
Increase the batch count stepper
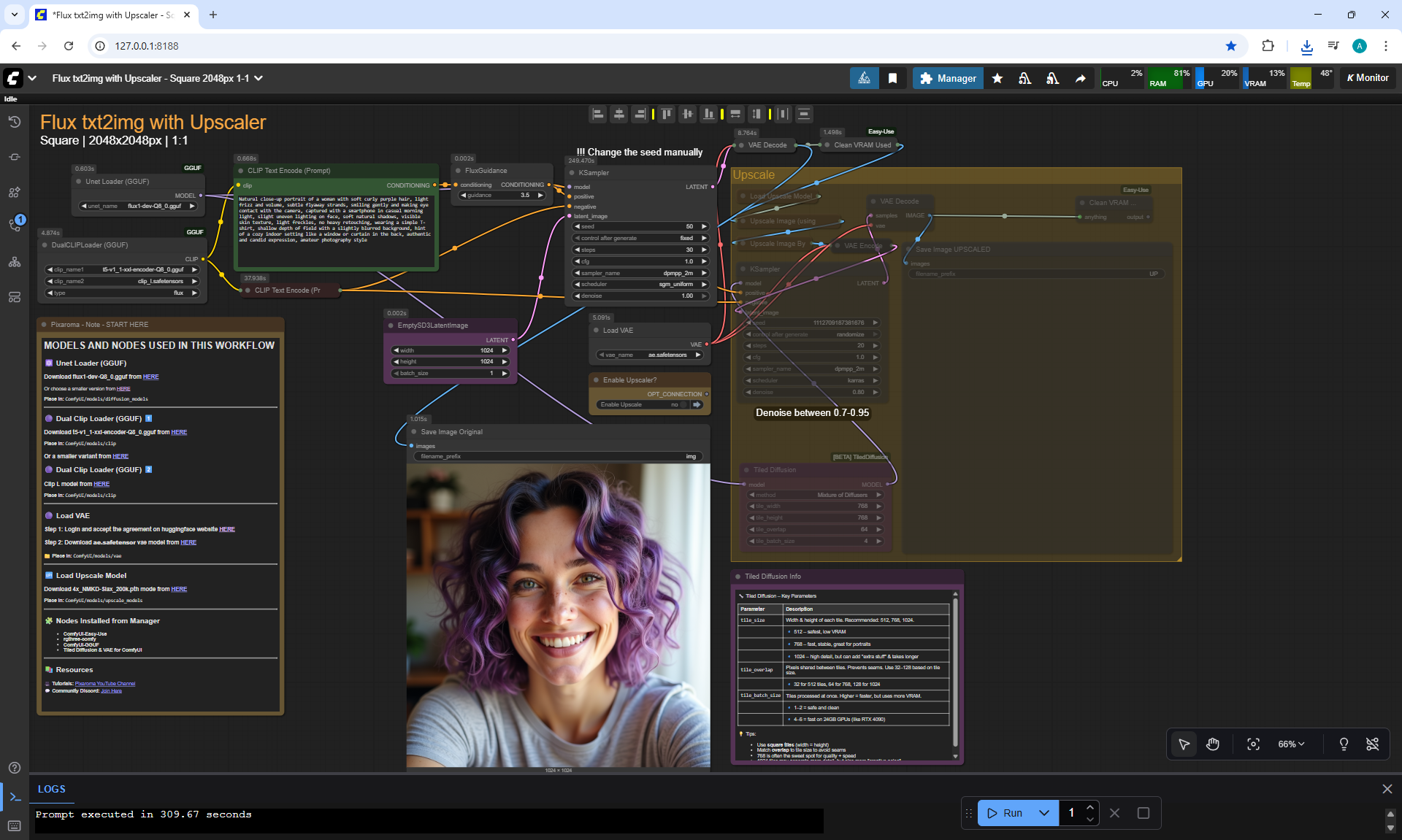(x=1090, y=807)
